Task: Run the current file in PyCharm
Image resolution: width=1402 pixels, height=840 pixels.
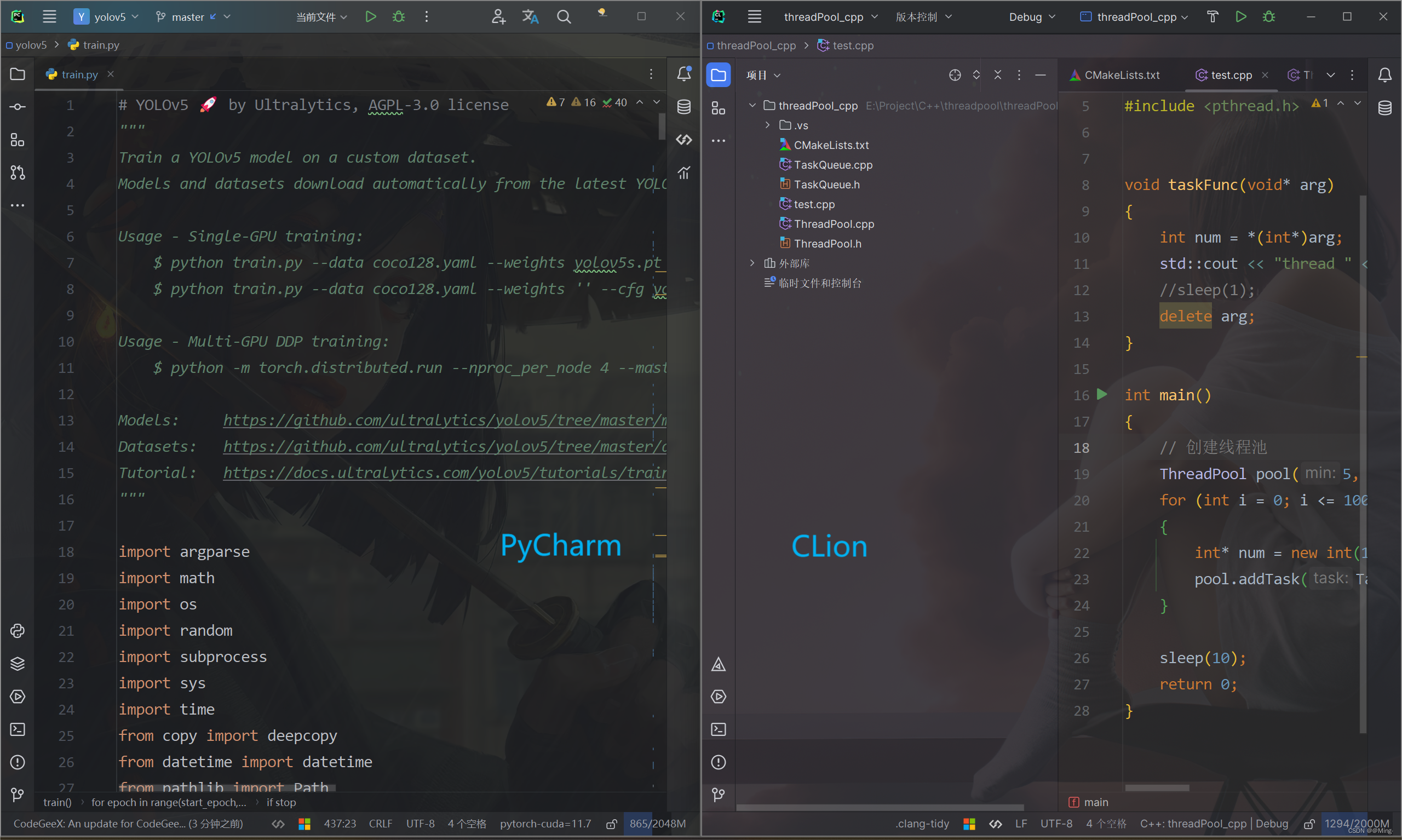Action: coord(371,16)
